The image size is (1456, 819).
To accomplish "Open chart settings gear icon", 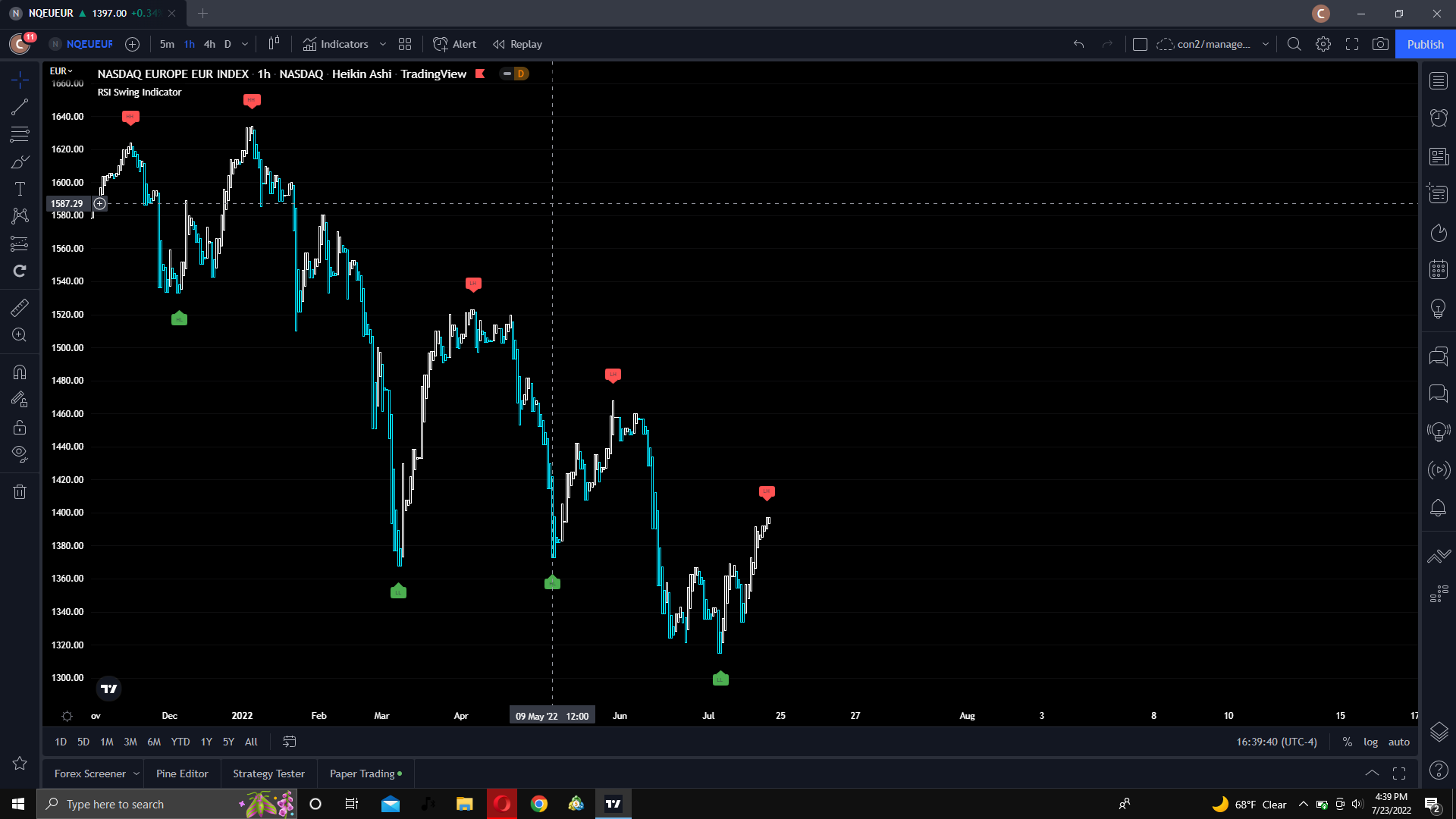I will point(1323,44).
